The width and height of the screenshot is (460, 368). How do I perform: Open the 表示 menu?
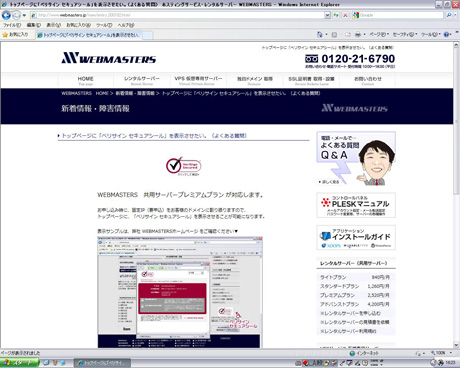pos(53,25)
